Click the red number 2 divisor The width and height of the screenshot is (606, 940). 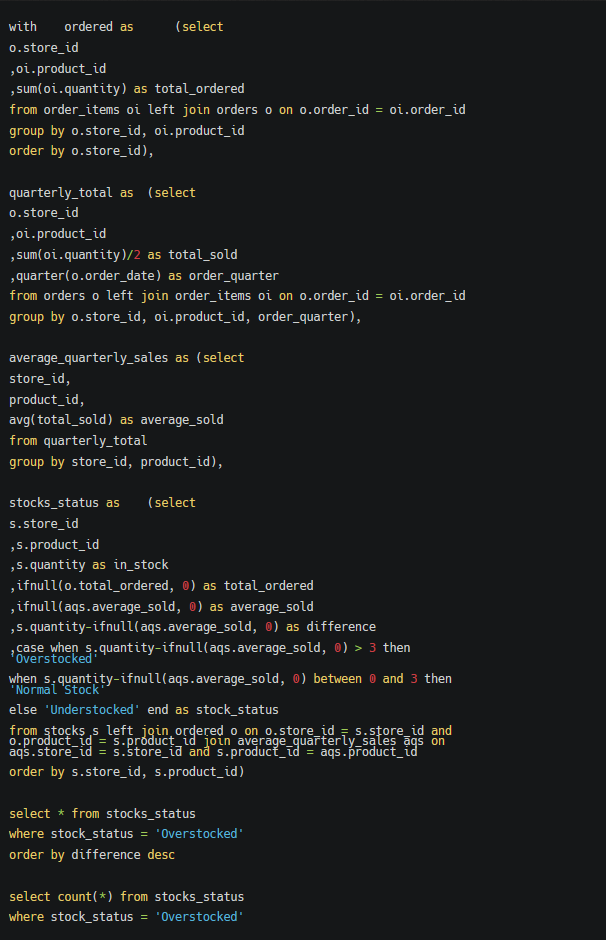tap(137, 255)
